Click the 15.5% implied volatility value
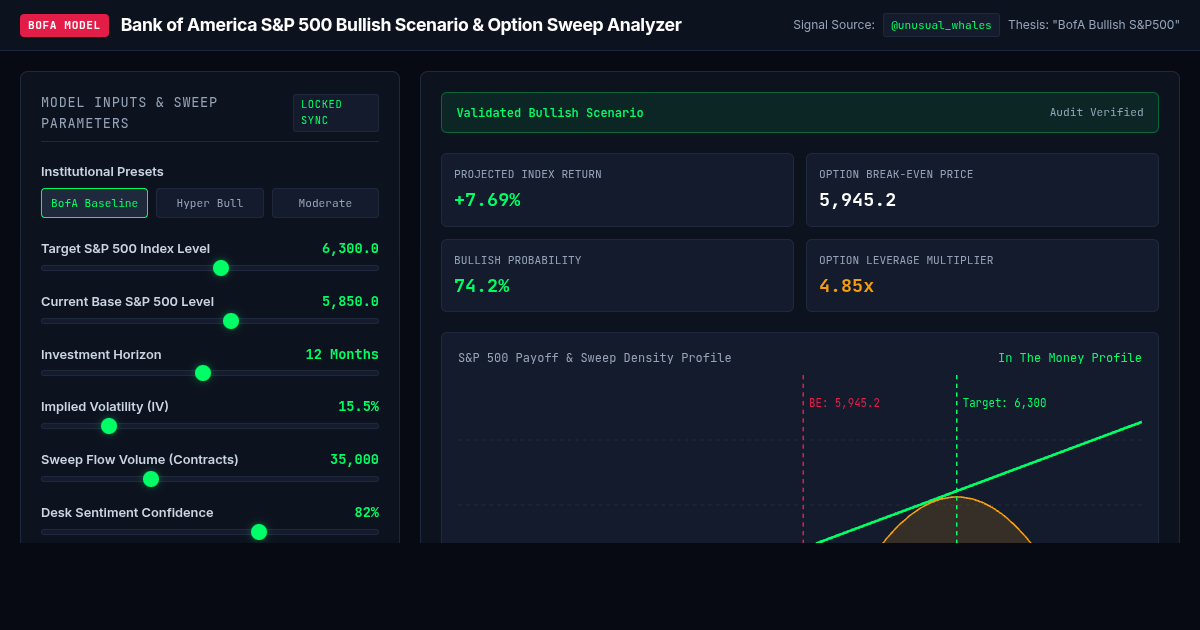Screen dimensions: 1200x630 tap(358, 407)
